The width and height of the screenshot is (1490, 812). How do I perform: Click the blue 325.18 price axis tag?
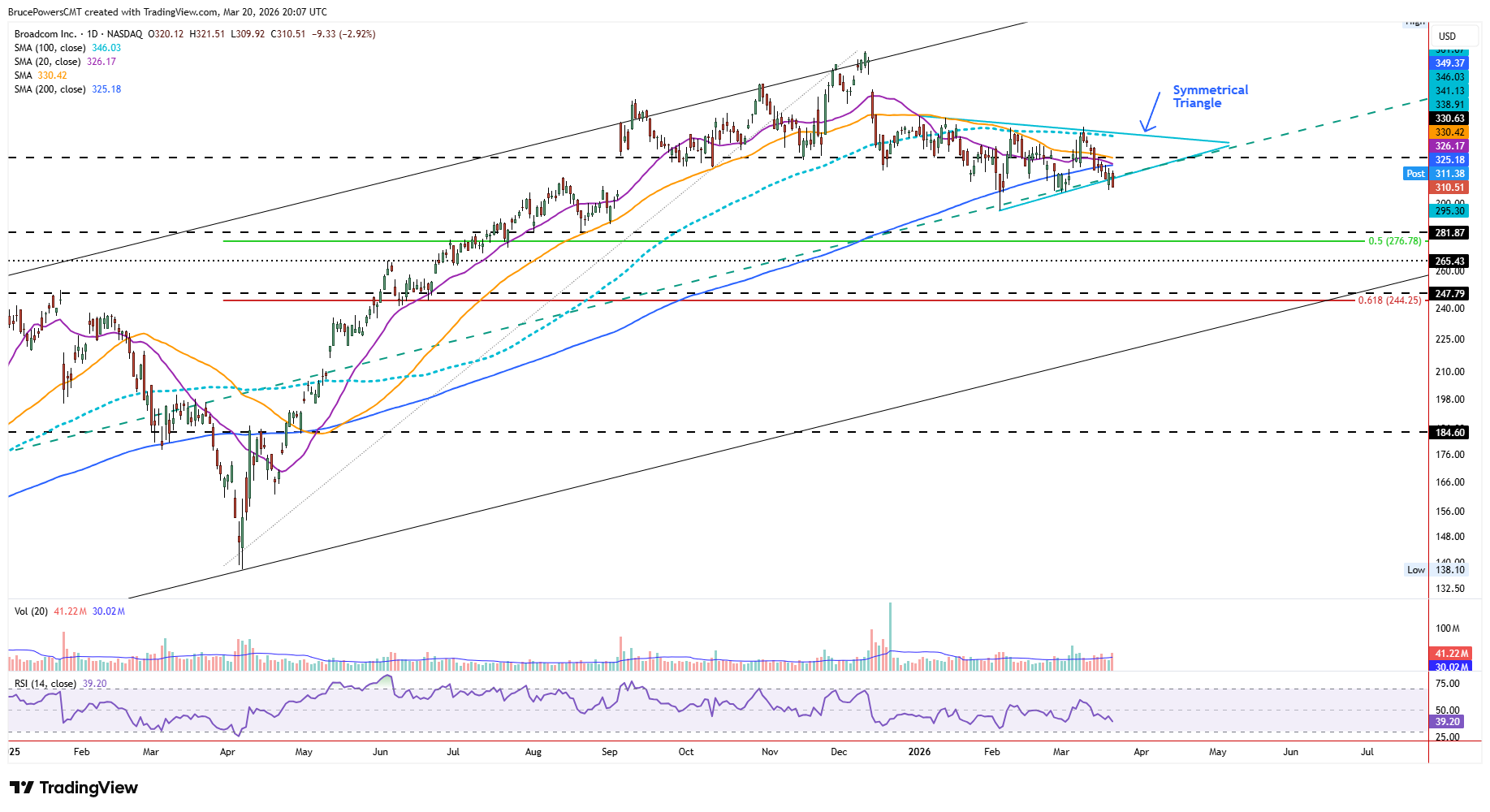point(1450,160)
